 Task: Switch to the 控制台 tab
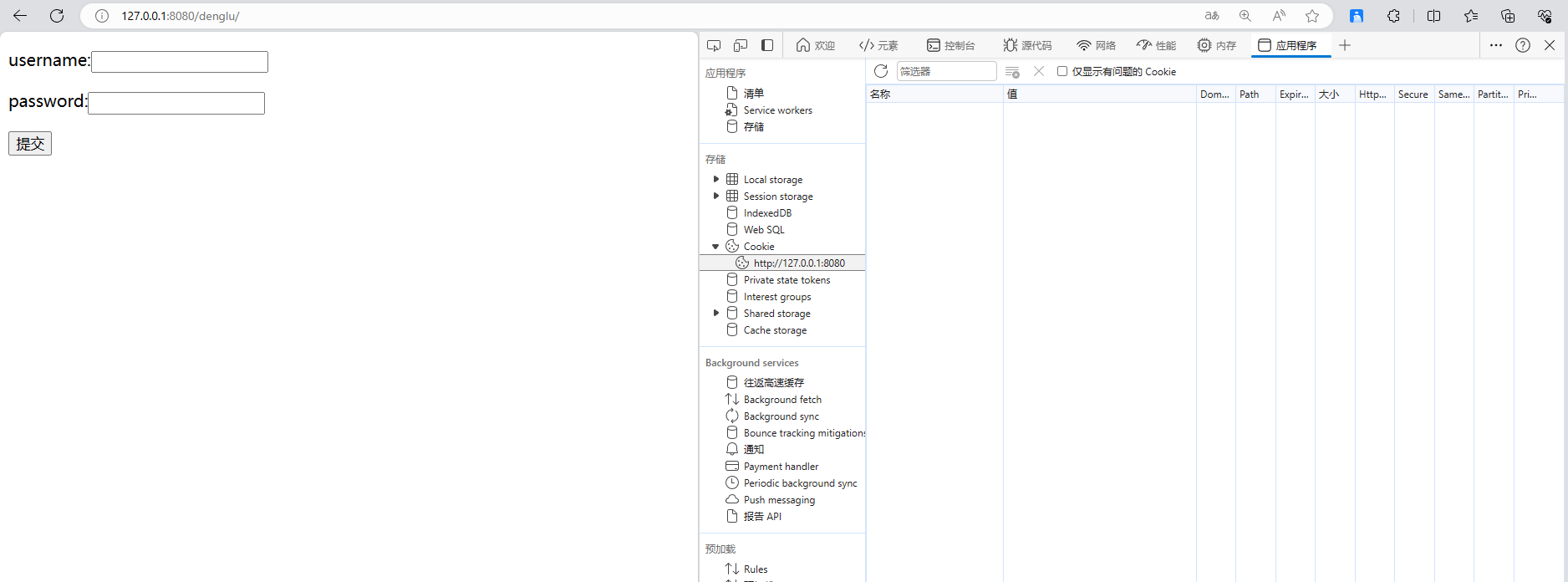click(x=951, y=45)
